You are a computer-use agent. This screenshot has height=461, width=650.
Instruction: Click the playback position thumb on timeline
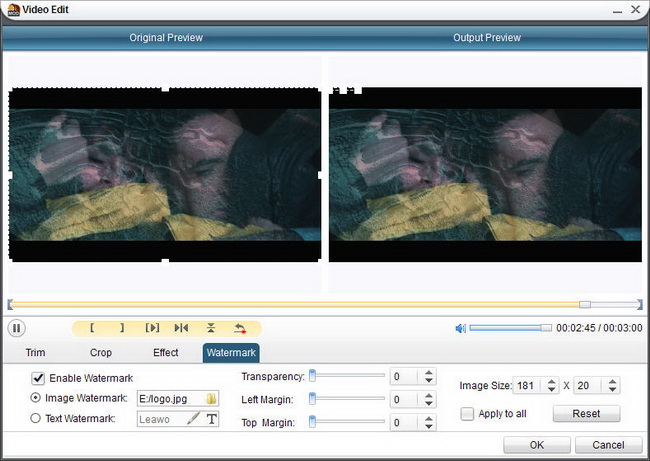pyautogui.click(x=585, y=305)
